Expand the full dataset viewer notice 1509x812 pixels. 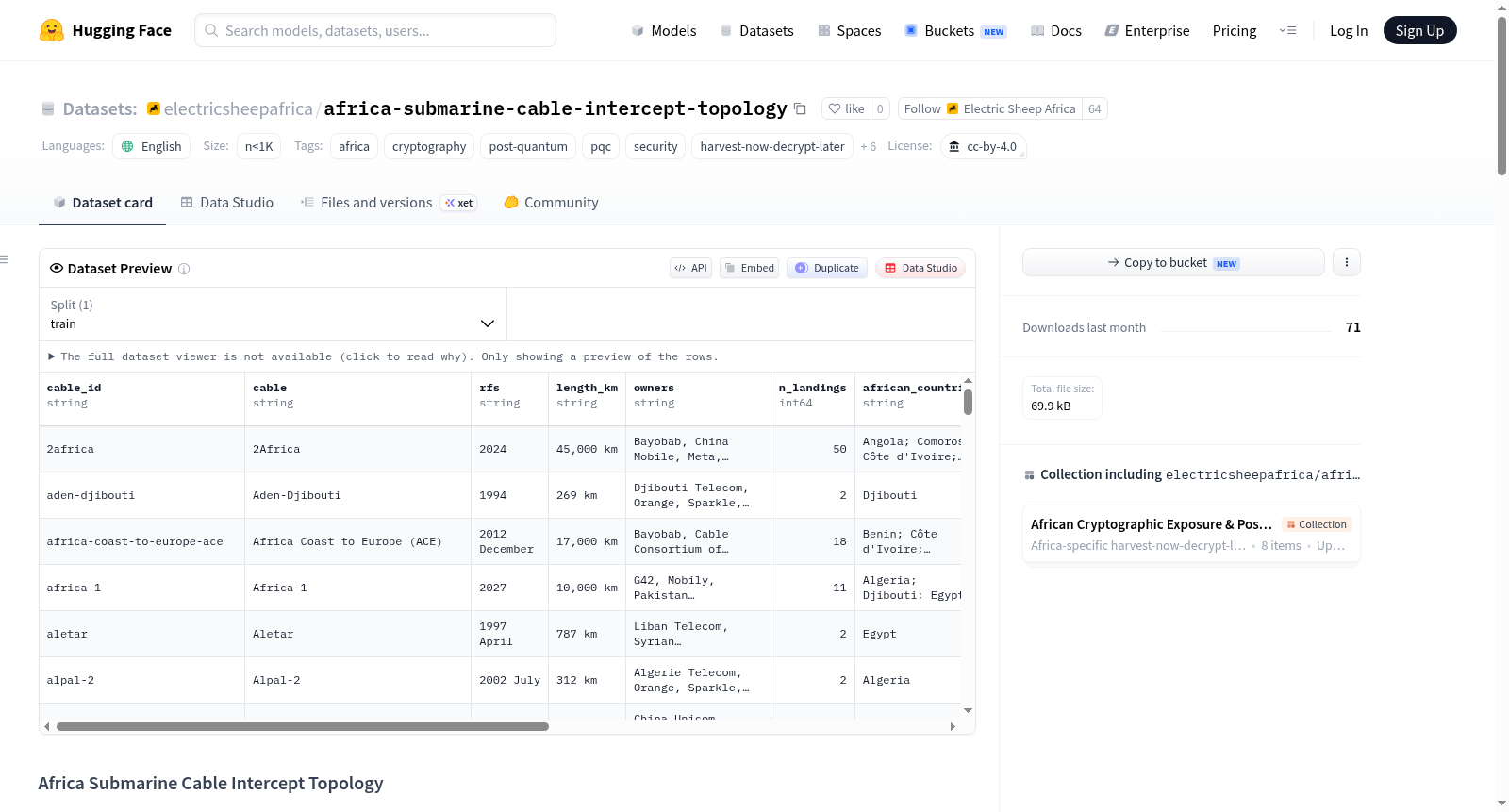point(383,356)
